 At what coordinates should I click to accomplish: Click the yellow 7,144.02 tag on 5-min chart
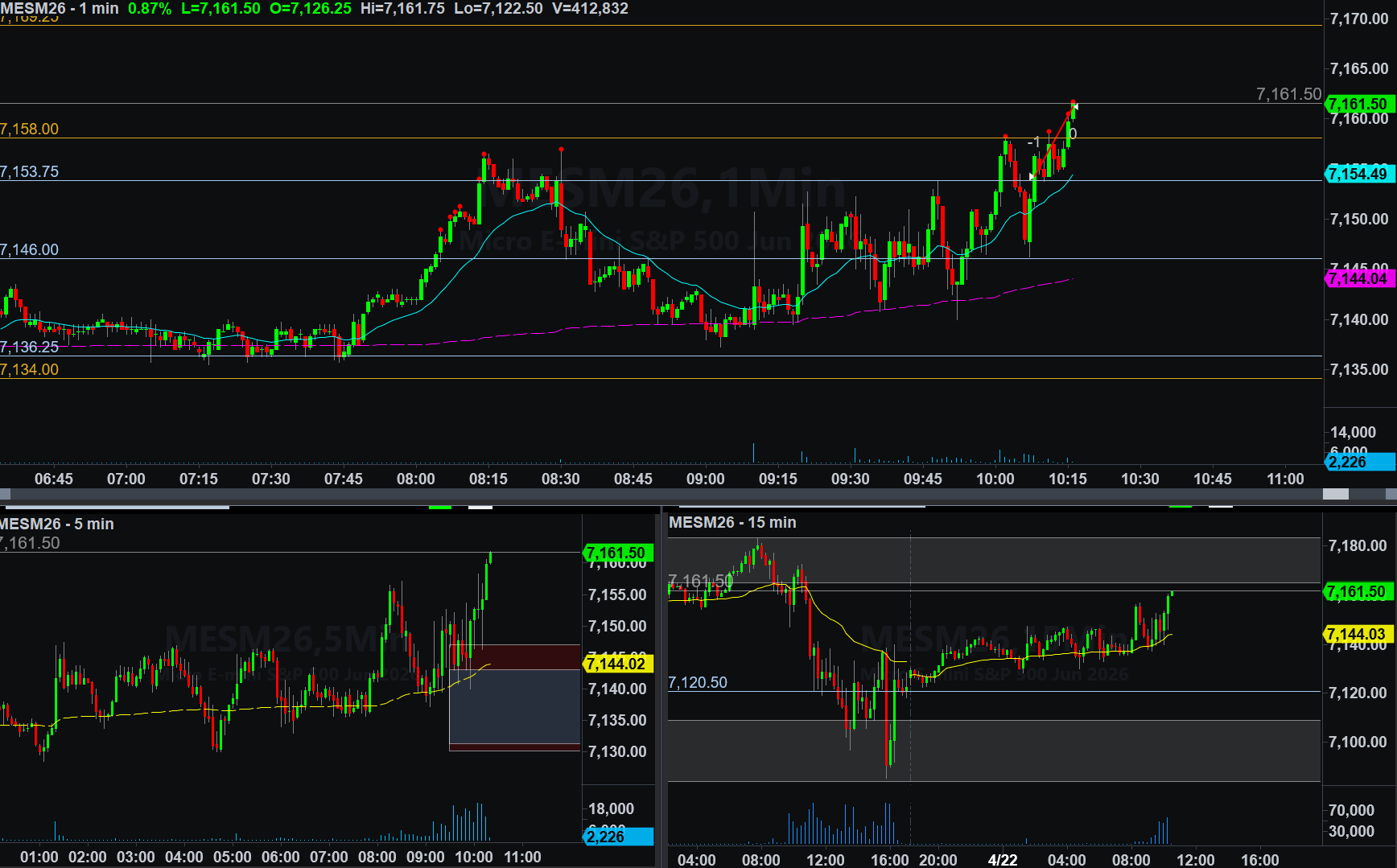pyautogui.click(x=617, y=664)
